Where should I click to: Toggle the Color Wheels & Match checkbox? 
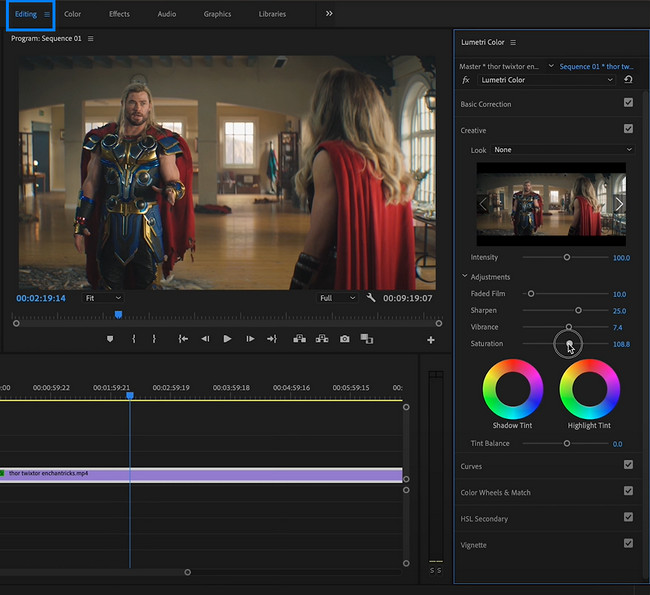coord(628,491)
